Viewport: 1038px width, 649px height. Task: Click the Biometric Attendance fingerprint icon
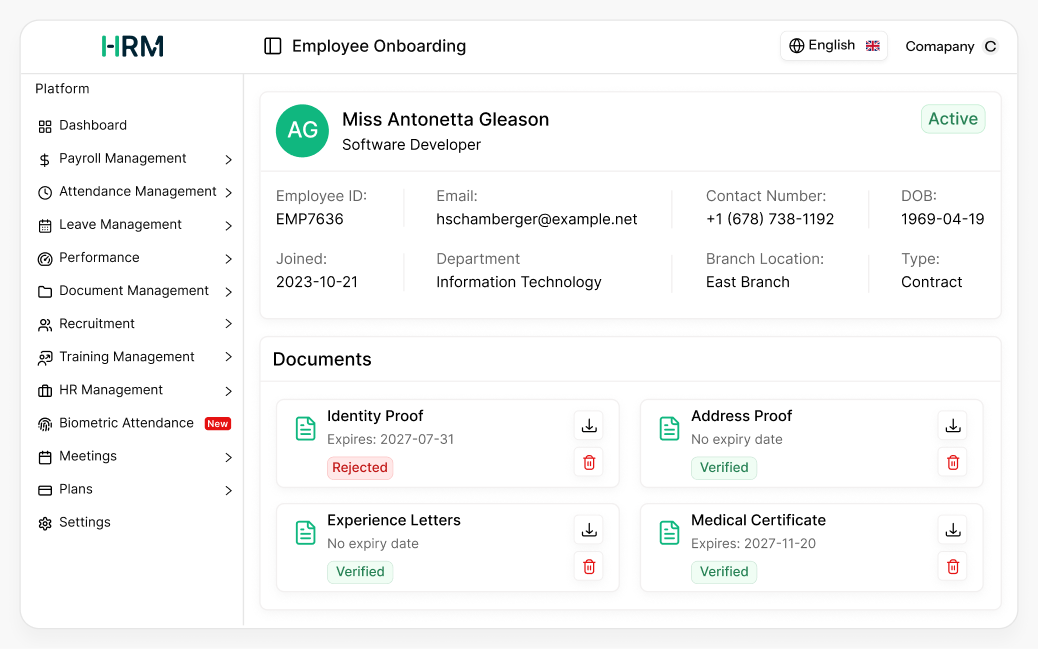point(43,423)
